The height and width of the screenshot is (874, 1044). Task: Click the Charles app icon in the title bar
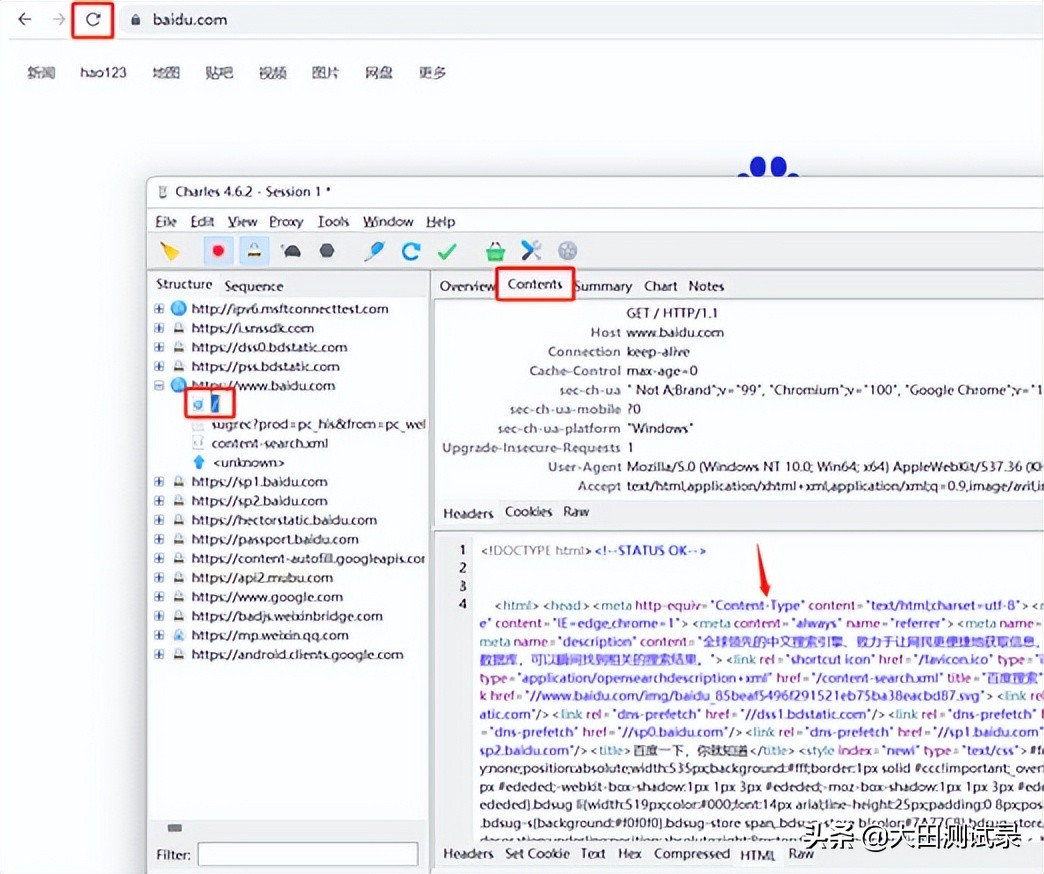162,192
